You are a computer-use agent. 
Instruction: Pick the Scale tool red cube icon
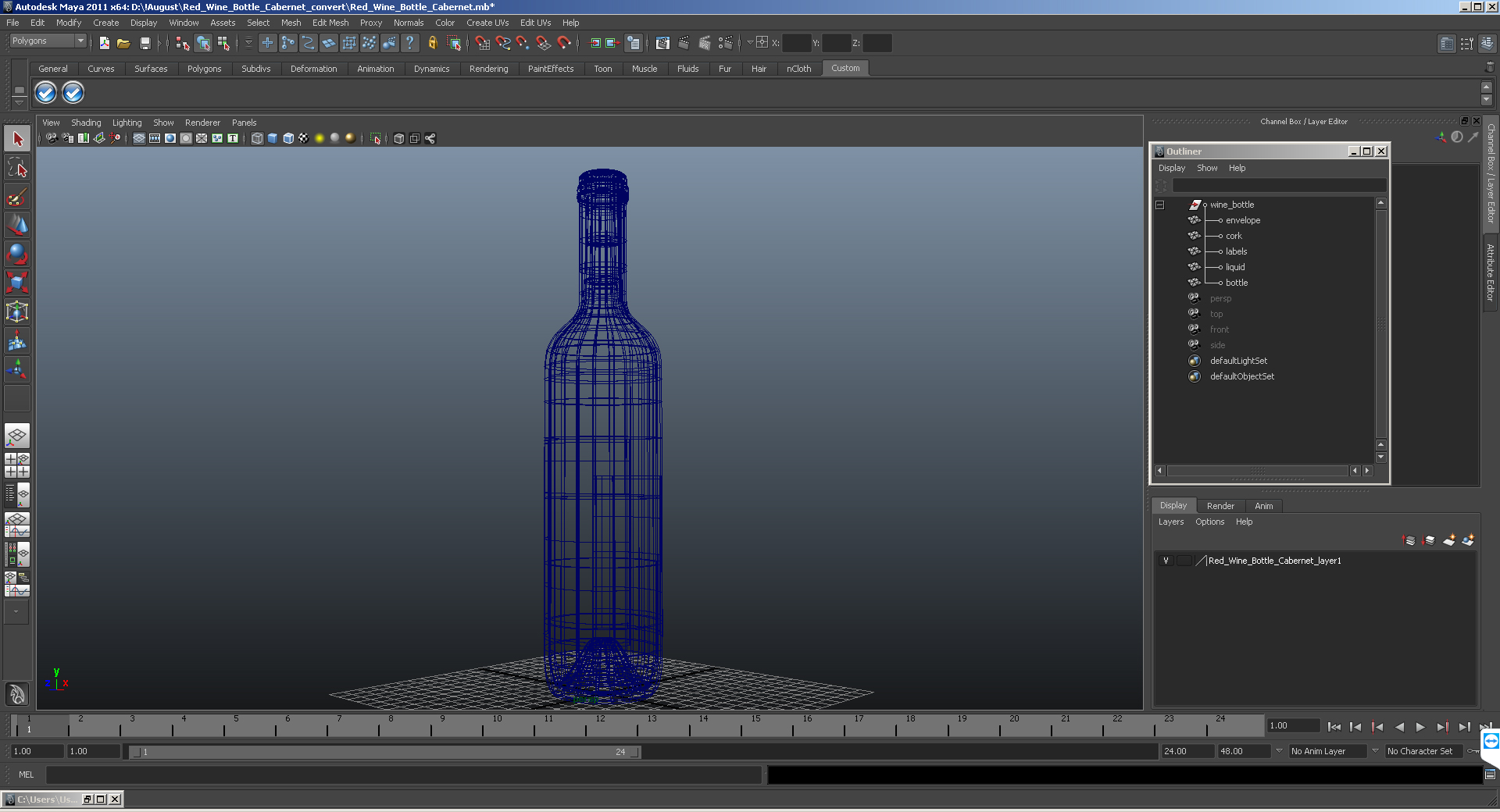pos(17,281)
